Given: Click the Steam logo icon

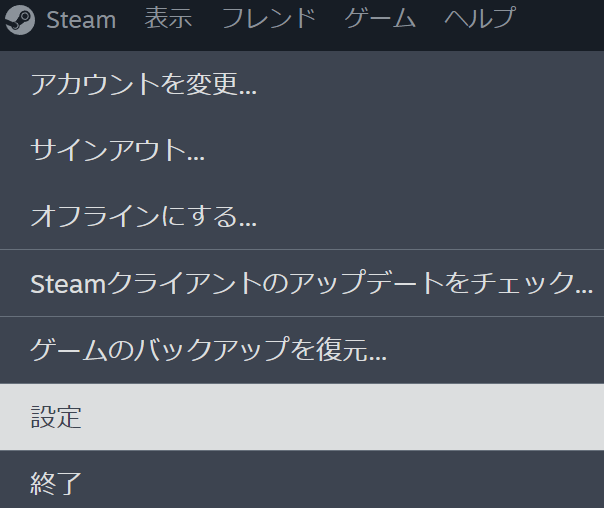Looking at the screenshot, I should coord(20,19).
